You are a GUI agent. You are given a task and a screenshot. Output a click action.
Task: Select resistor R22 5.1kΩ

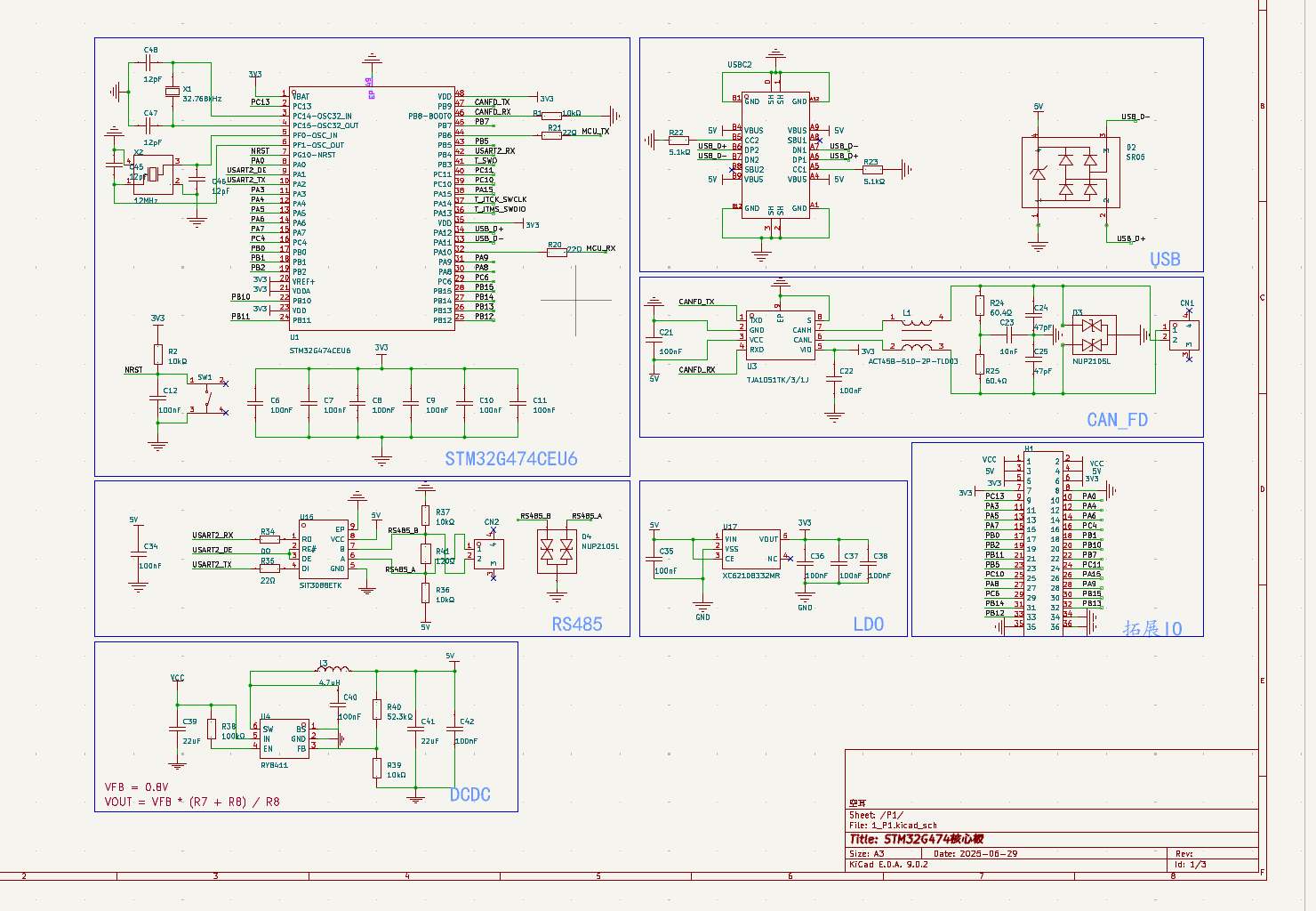[x=678, y=140]
